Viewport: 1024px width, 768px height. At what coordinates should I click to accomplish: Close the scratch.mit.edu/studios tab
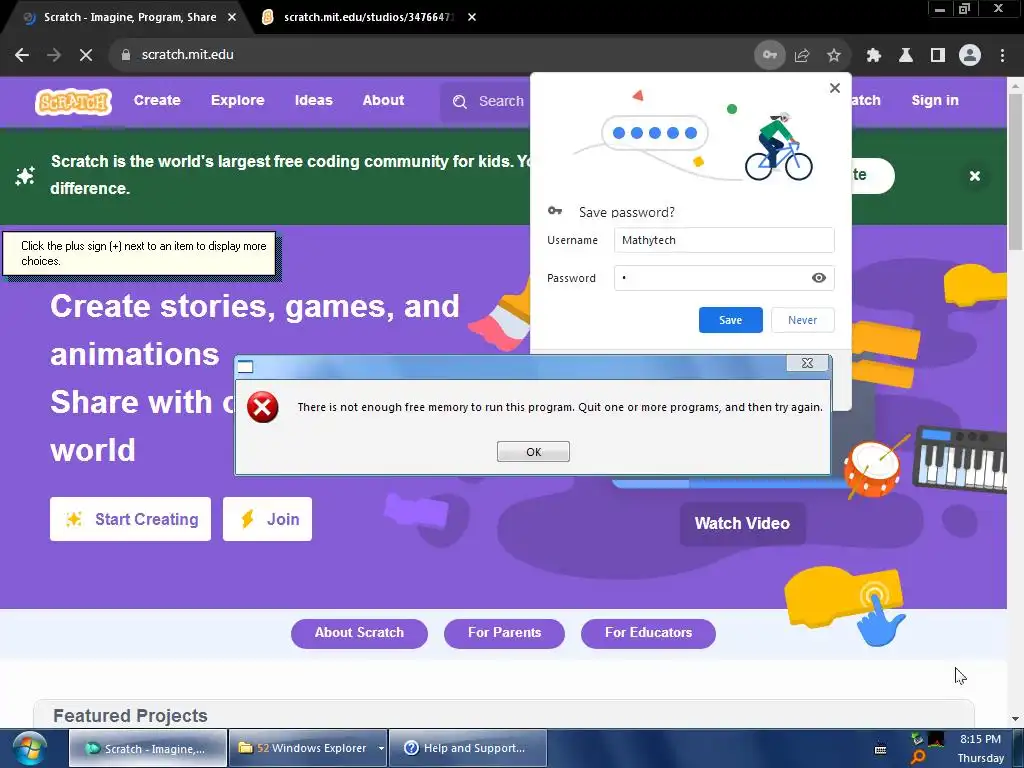(x=472, y=18)
